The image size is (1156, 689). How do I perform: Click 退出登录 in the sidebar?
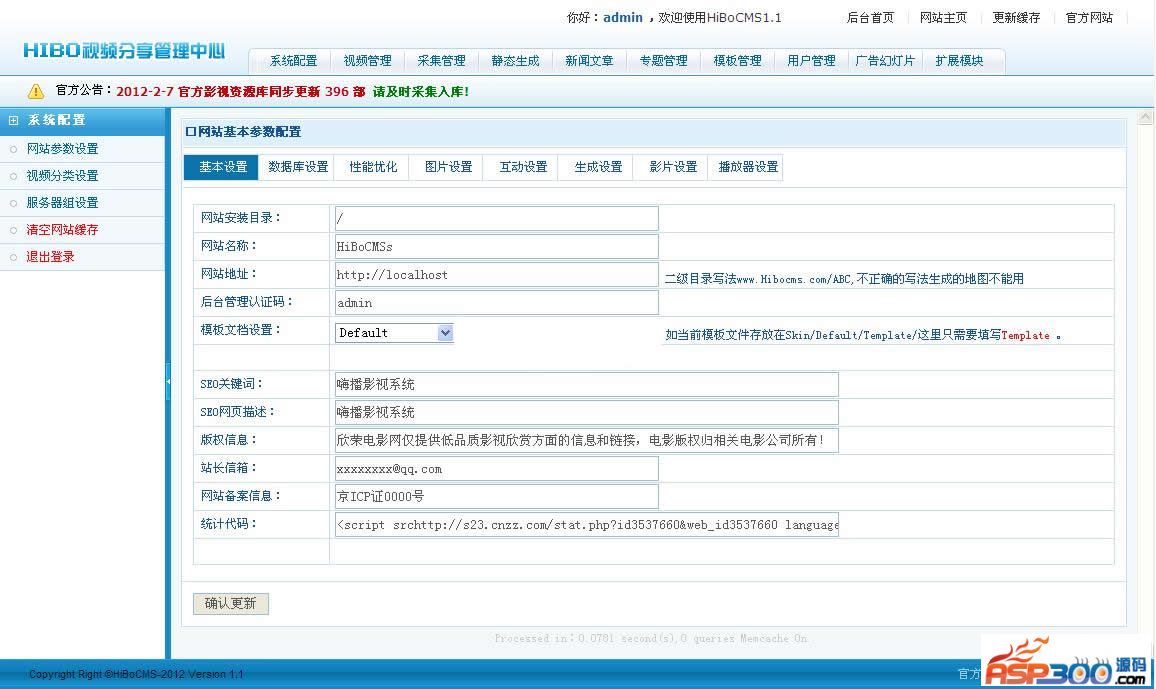click(50, 257)
